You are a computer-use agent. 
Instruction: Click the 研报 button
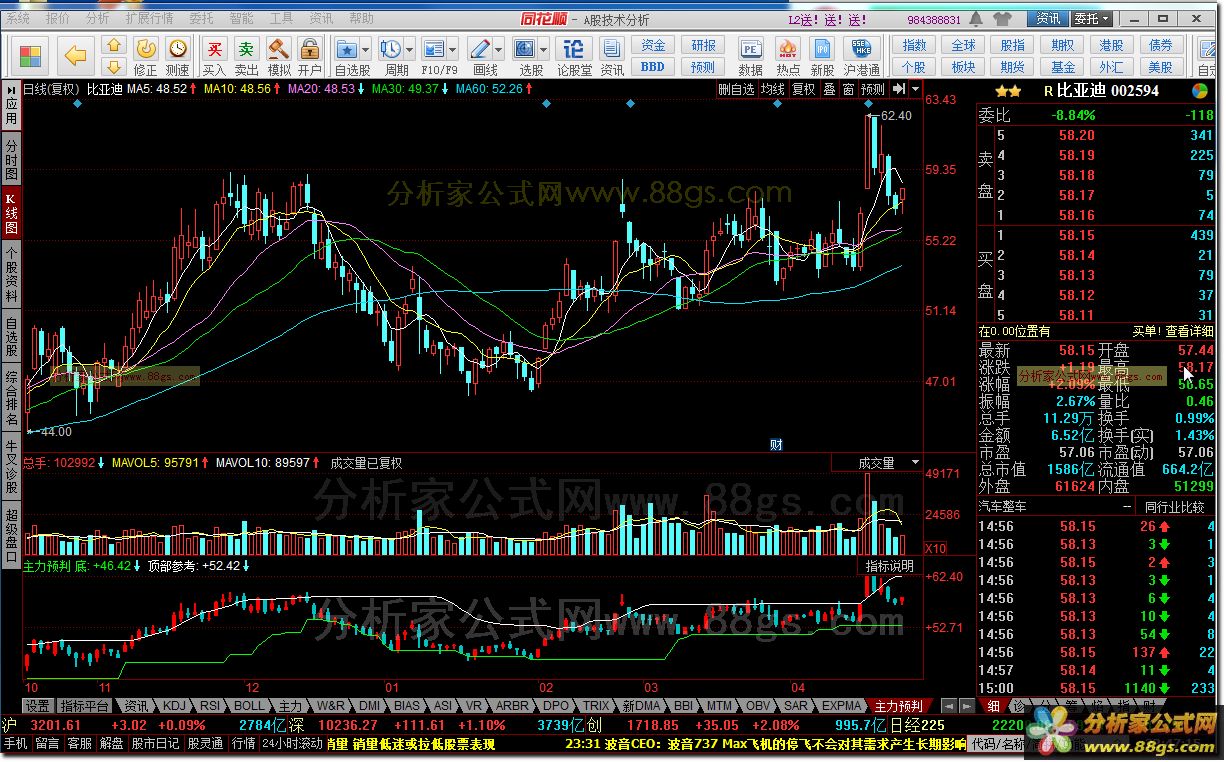point(703,45)
